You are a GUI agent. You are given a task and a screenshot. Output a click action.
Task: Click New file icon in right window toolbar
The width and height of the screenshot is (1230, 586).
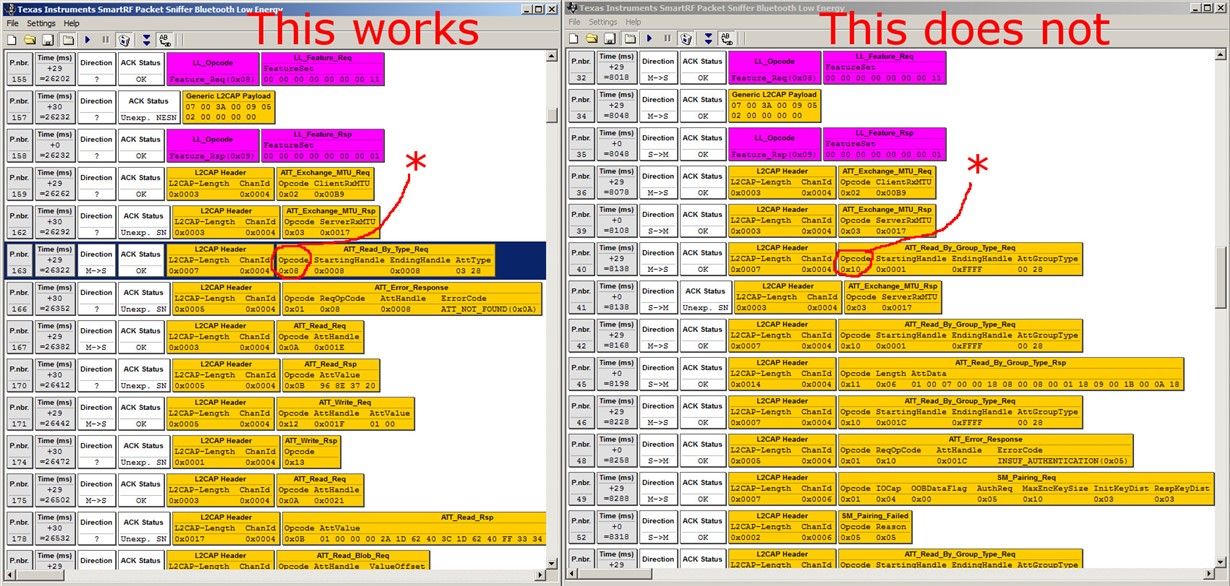click(x=573, y=38)
